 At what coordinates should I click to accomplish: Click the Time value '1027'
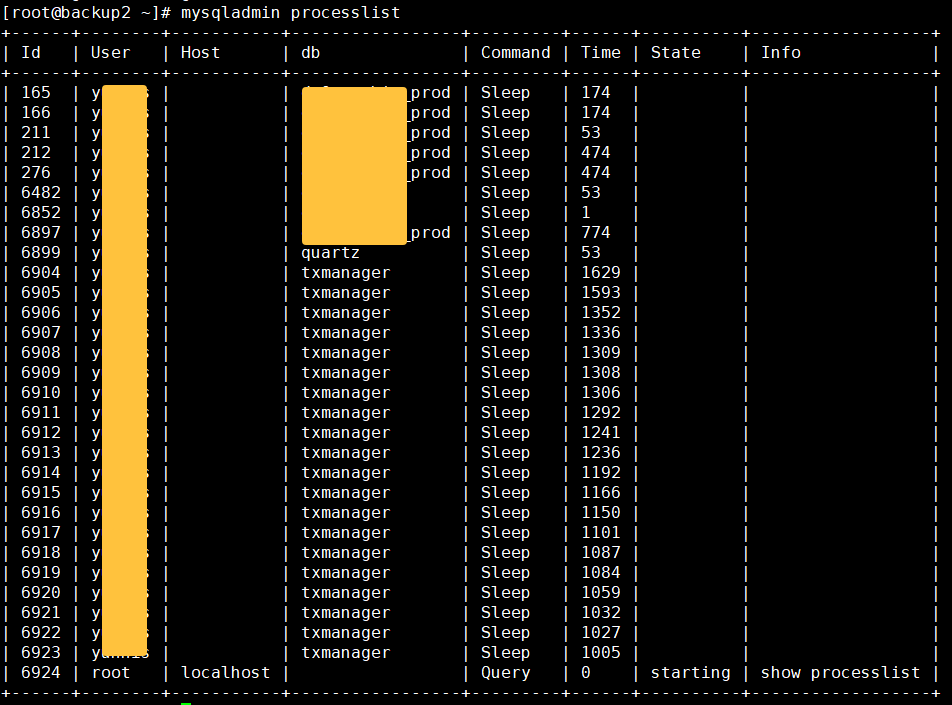click(x=600, y=633)
